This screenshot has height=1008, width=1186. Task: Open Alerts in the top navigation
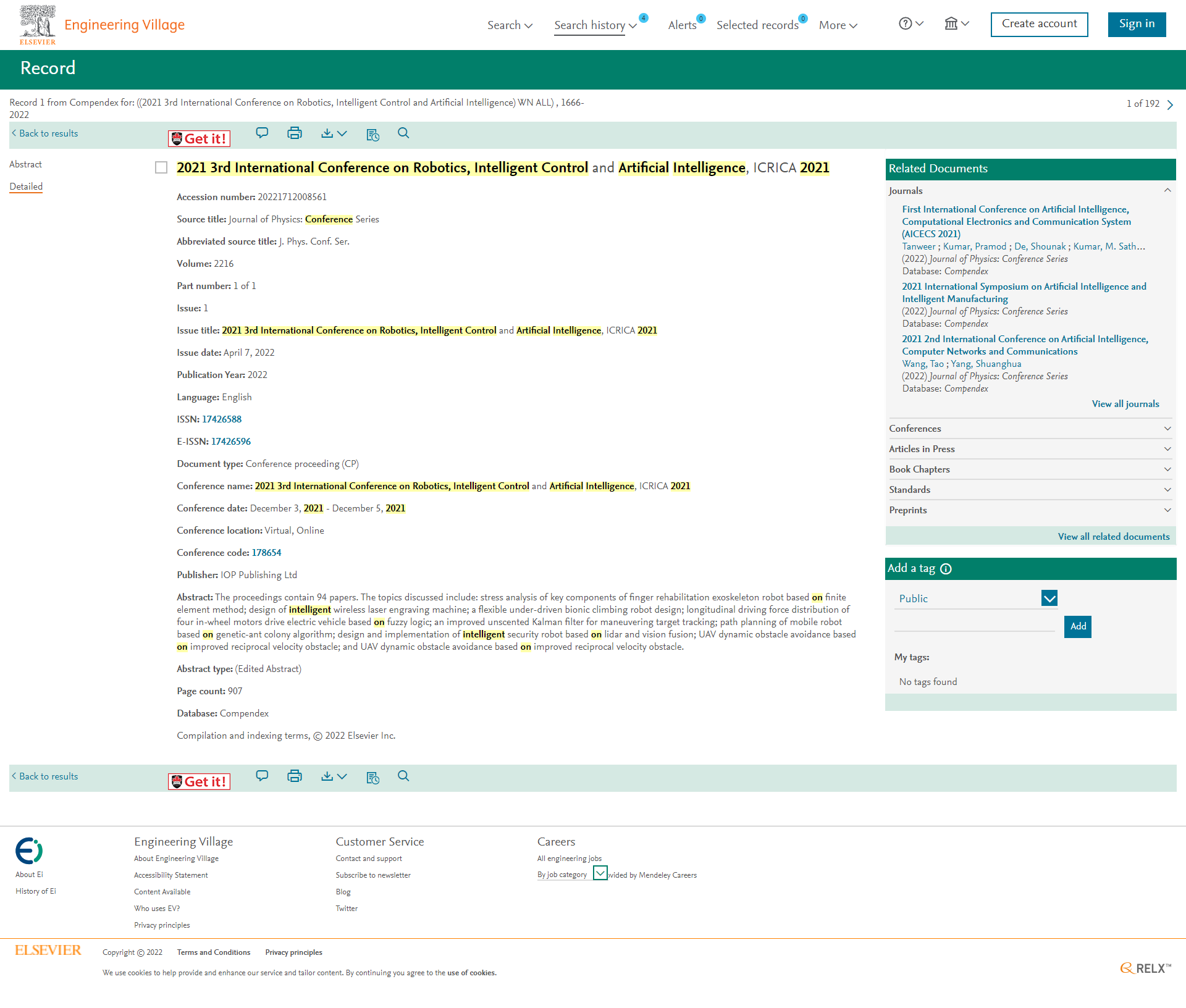[683, 25]
